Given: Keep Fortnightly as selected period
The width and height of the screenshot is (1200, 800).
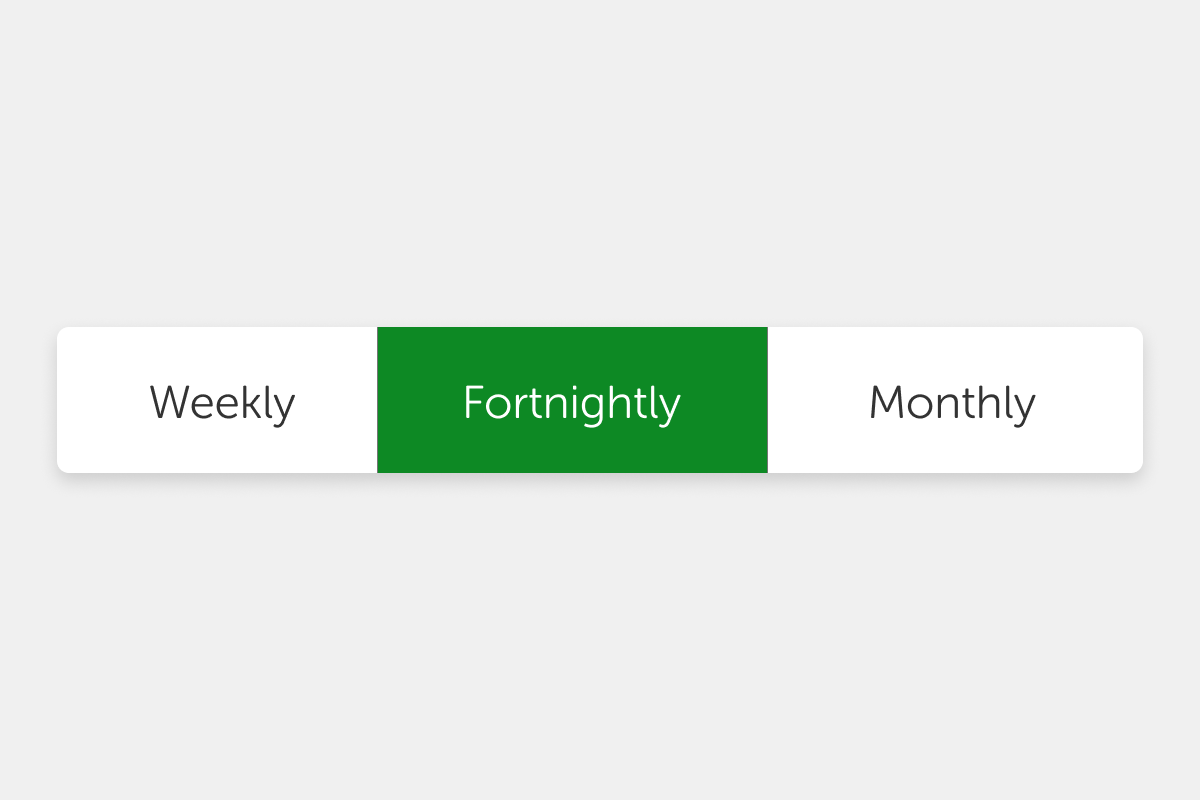Looking at the screenshot, I should tap(572, 402).
